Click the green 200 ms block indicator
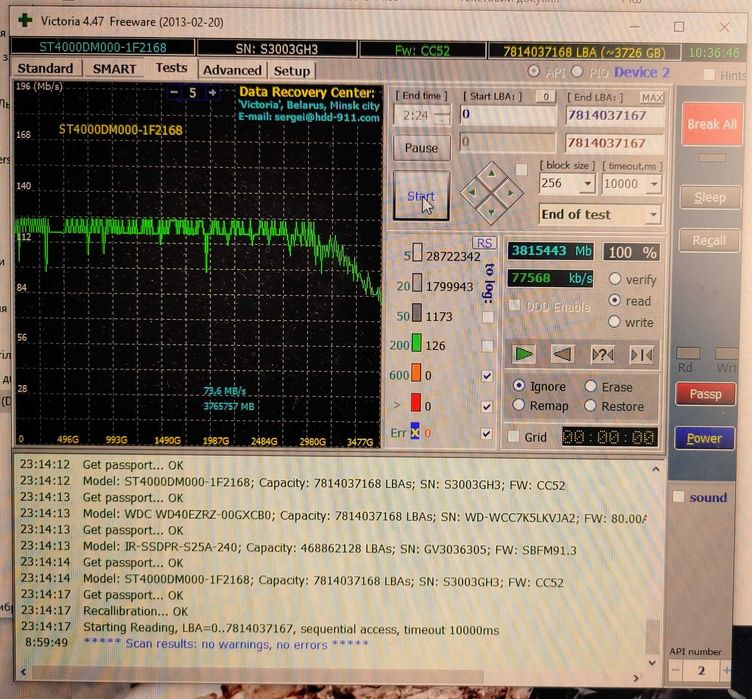The image size is (752, 699). [x=416, y=343]
